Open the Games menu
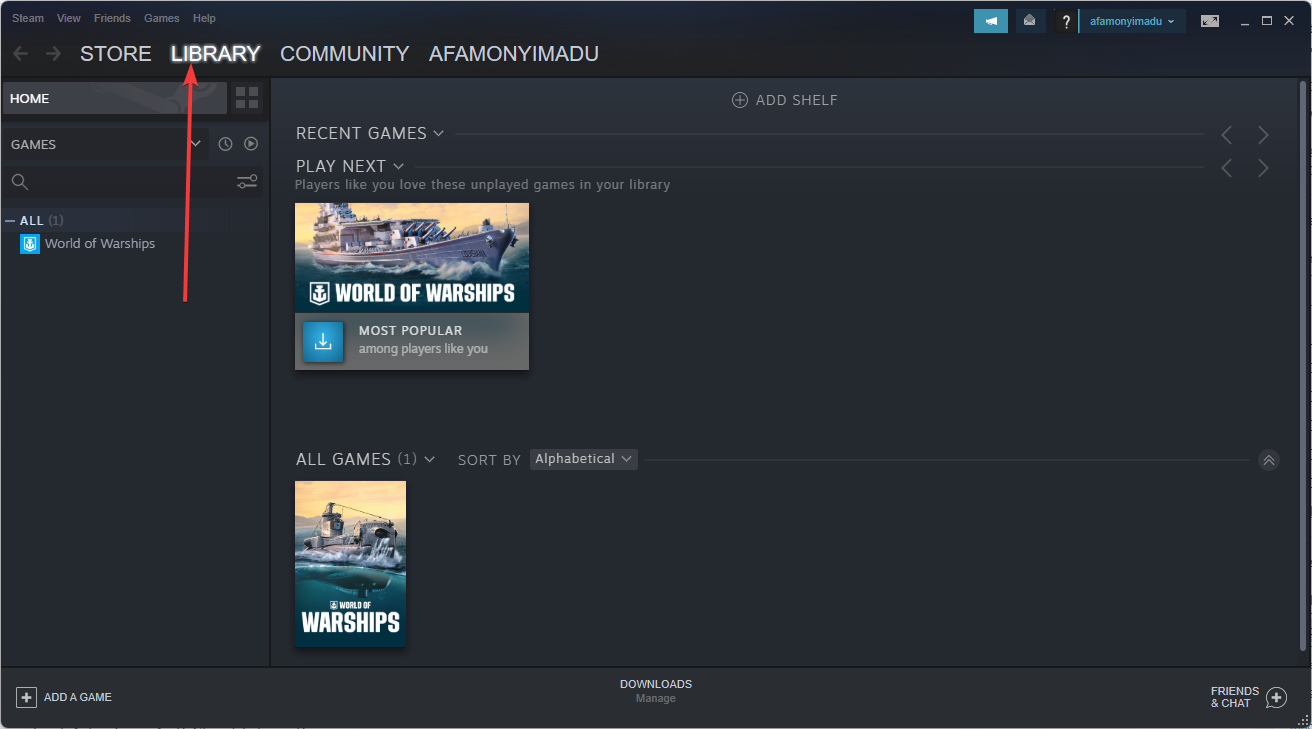The height and width of the screenshot is (729, 1312). (162, 18)
